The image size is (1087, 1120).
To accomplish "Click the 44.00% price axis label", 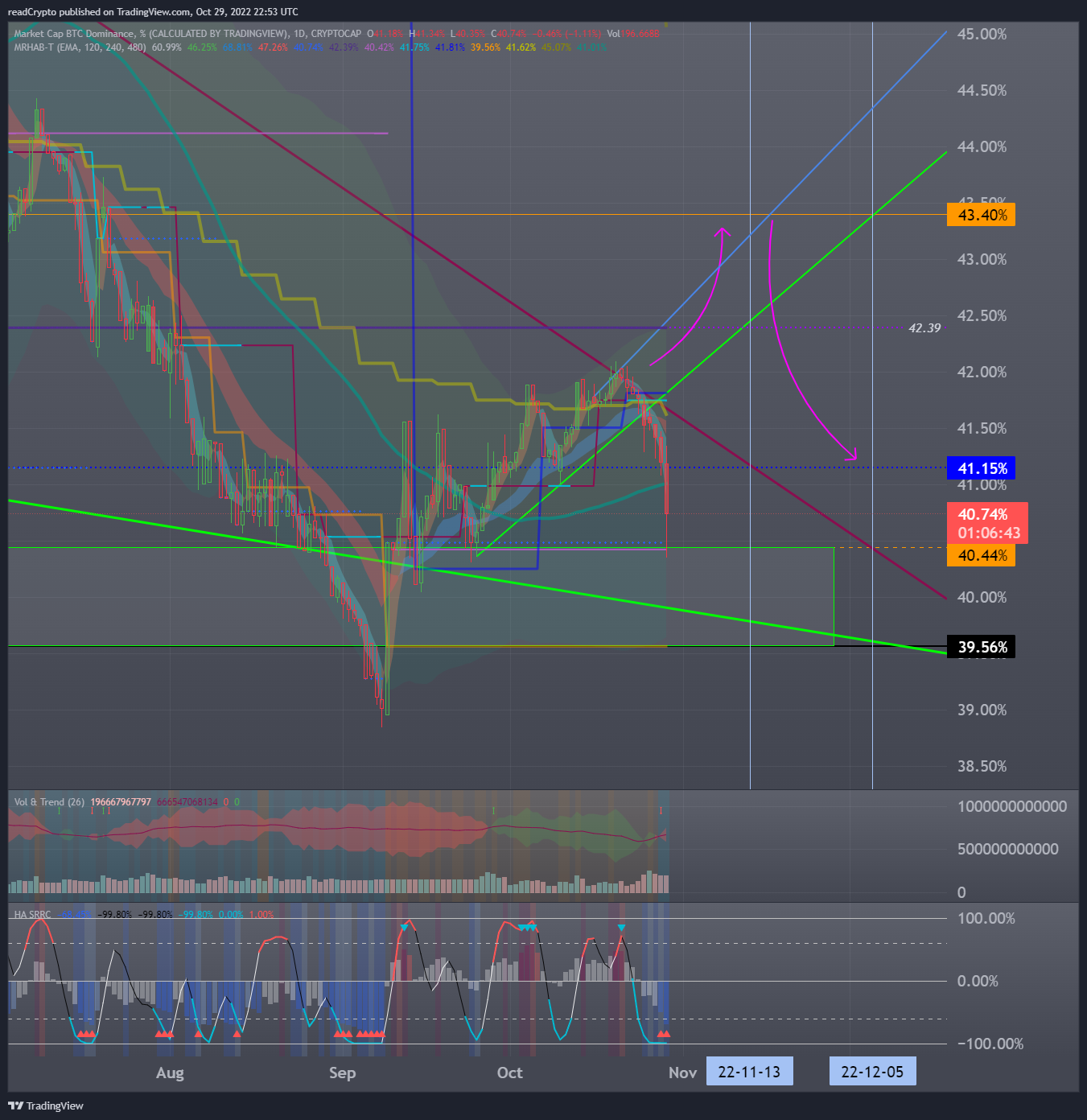I will (x=982, y=146).
